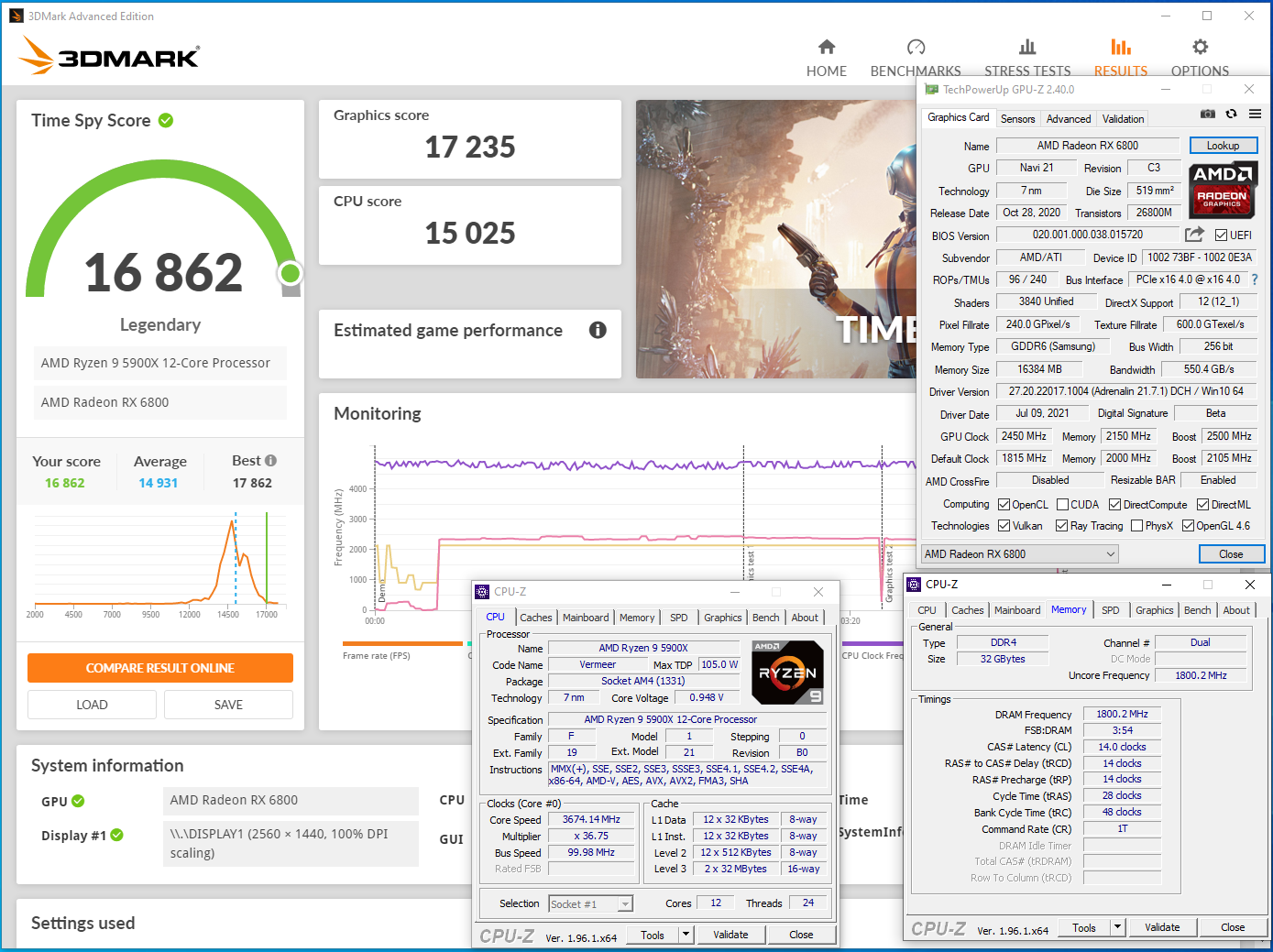Click the GPU-Z refresh icon
The image size is (1273, 952).
point(1231,114)
